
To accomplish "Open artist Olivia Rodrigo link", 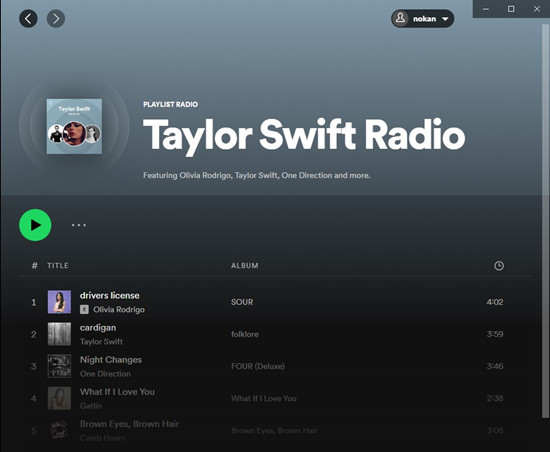I will [x=119, y=310].
